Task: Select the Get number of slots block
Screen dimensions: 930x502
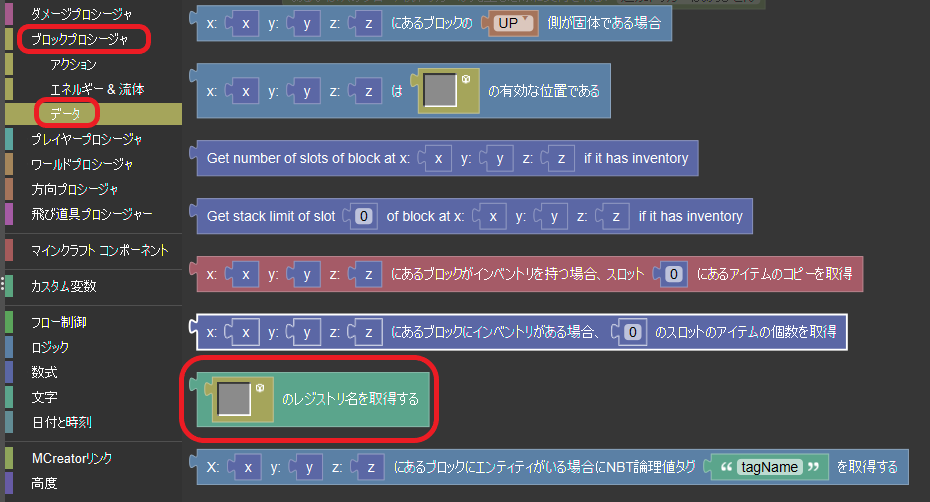Action: pyautogui.click(x=300, y=158)
